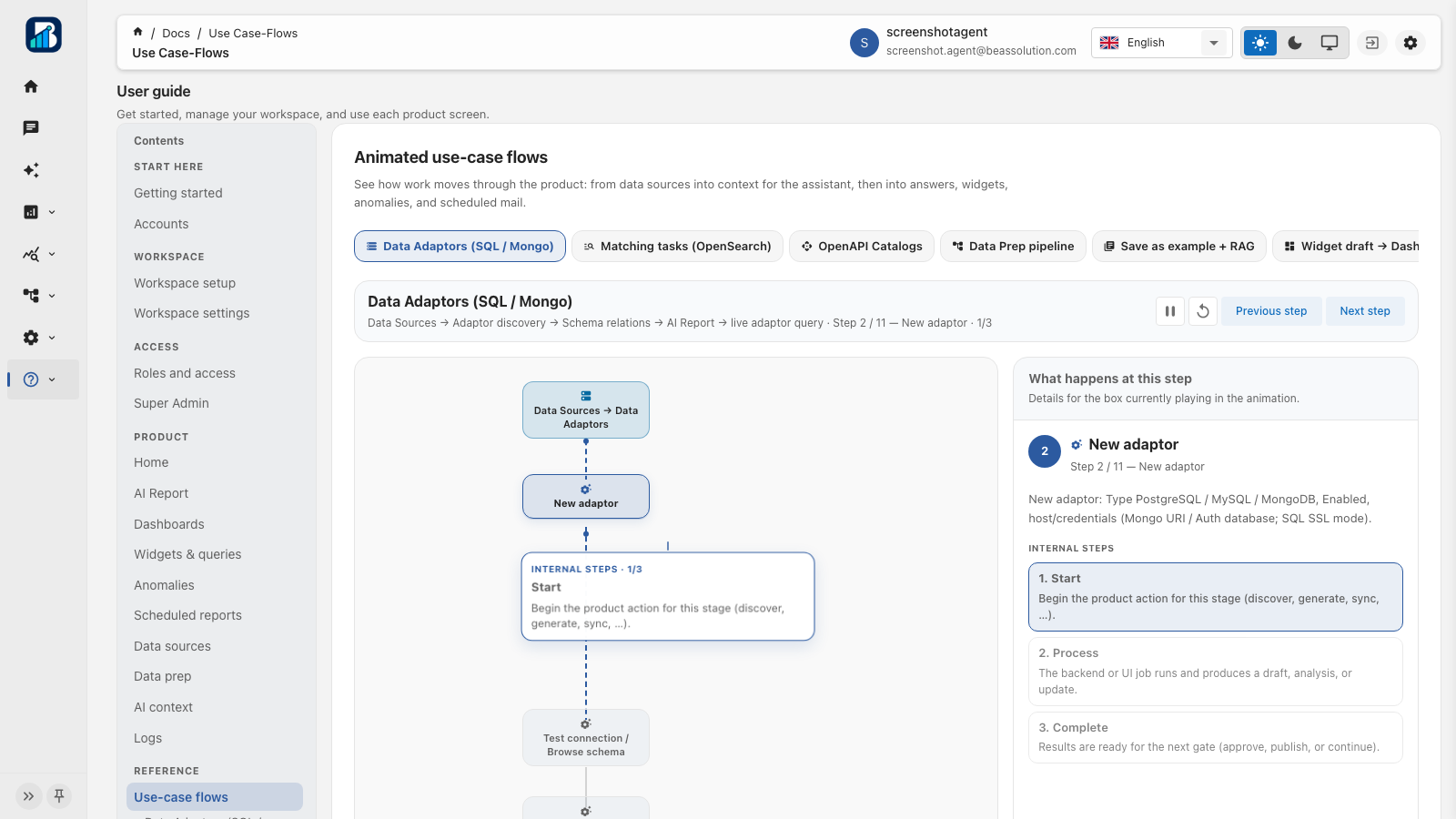The height and width of the screenshot is (819, 1456).
Task: Click the Previous step button
Action: click(1271, 311)
